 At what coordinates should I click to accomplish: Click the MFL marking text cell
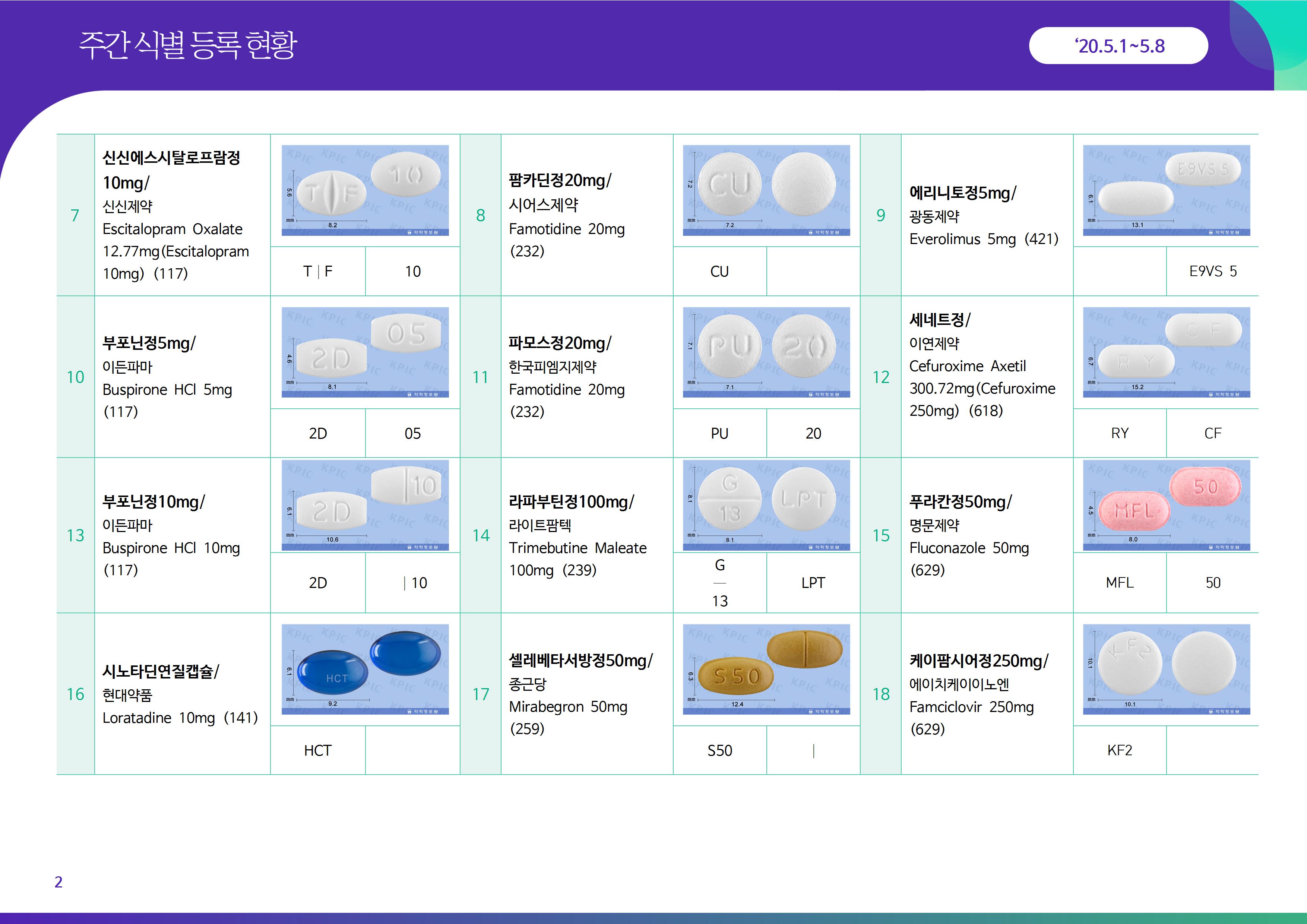coord(1119,582)
